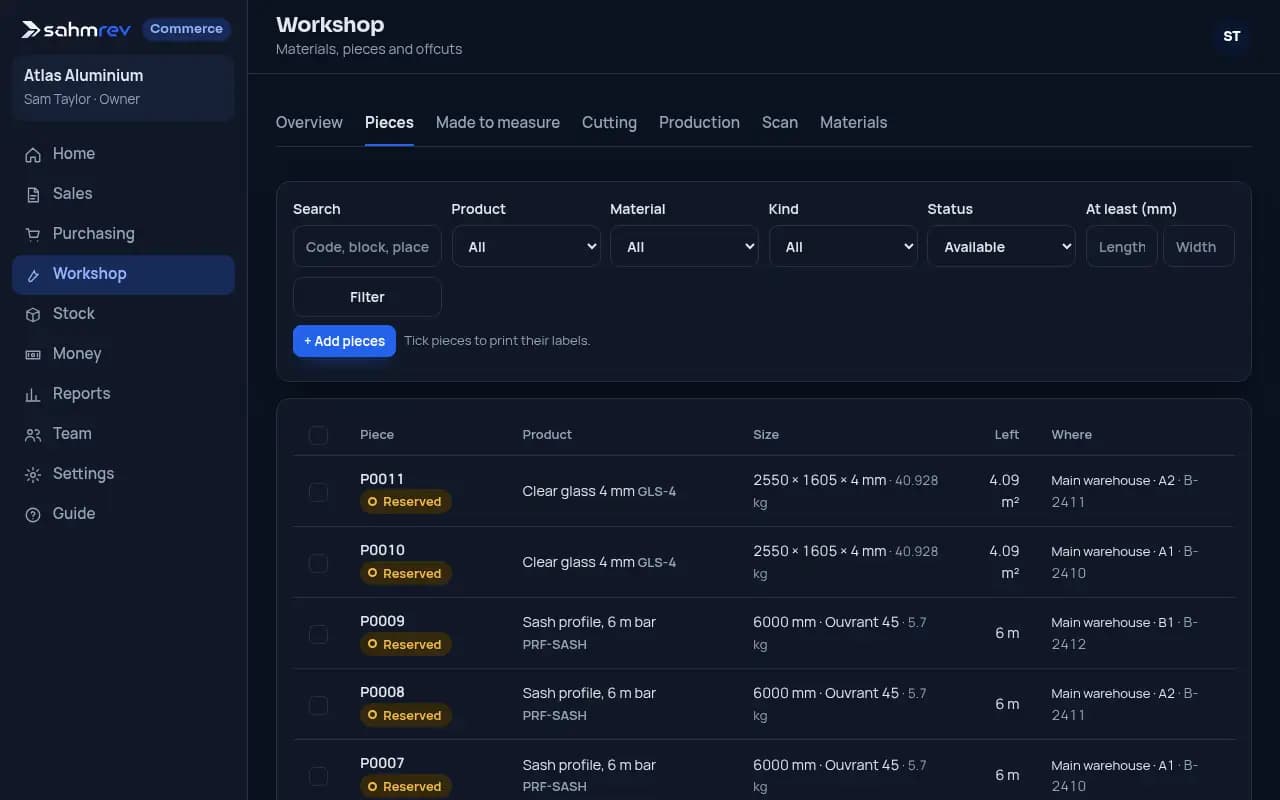This screenshot has height=800, width=1280.
Task: Click Clear glass 4 mm in P0010 row
Action: pyautogui.click(x=578, y=562)
